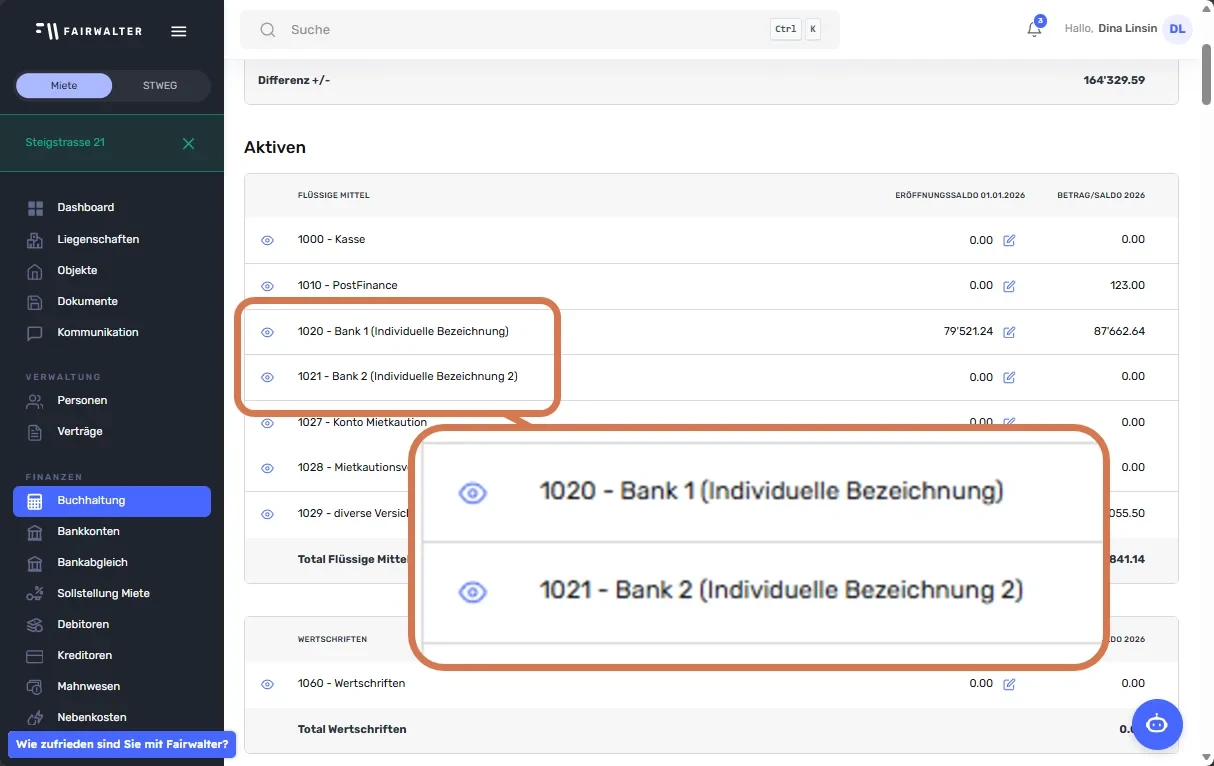Open the DL user avatar menu
Image resolution: width=1214 pixels, height=766 pixels.
tap(1177, 29)
